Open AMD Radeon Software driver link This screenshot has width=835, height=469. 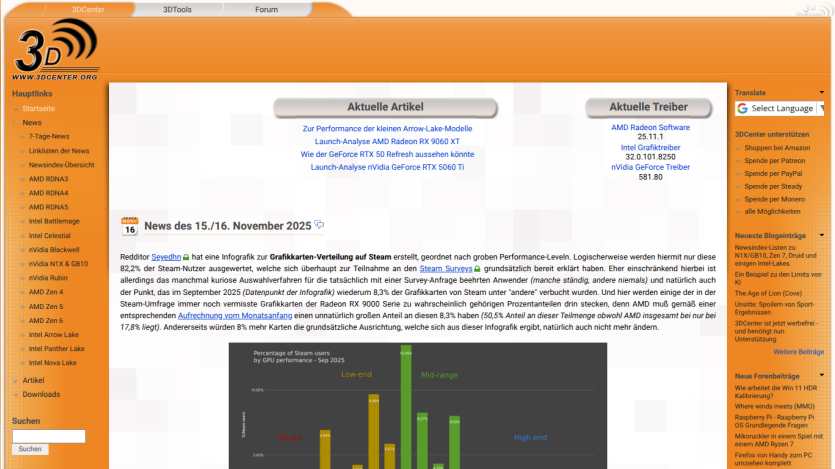[650, 128]
